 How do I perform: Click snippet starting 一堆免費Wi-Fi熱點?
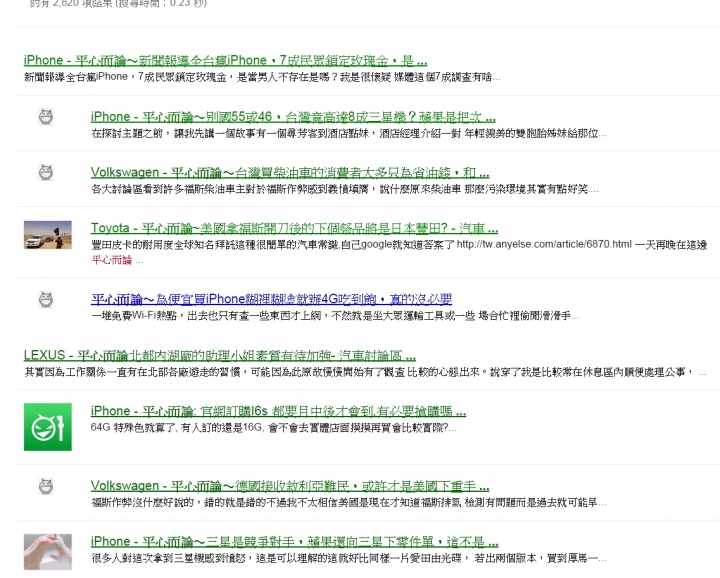(335, 316)
